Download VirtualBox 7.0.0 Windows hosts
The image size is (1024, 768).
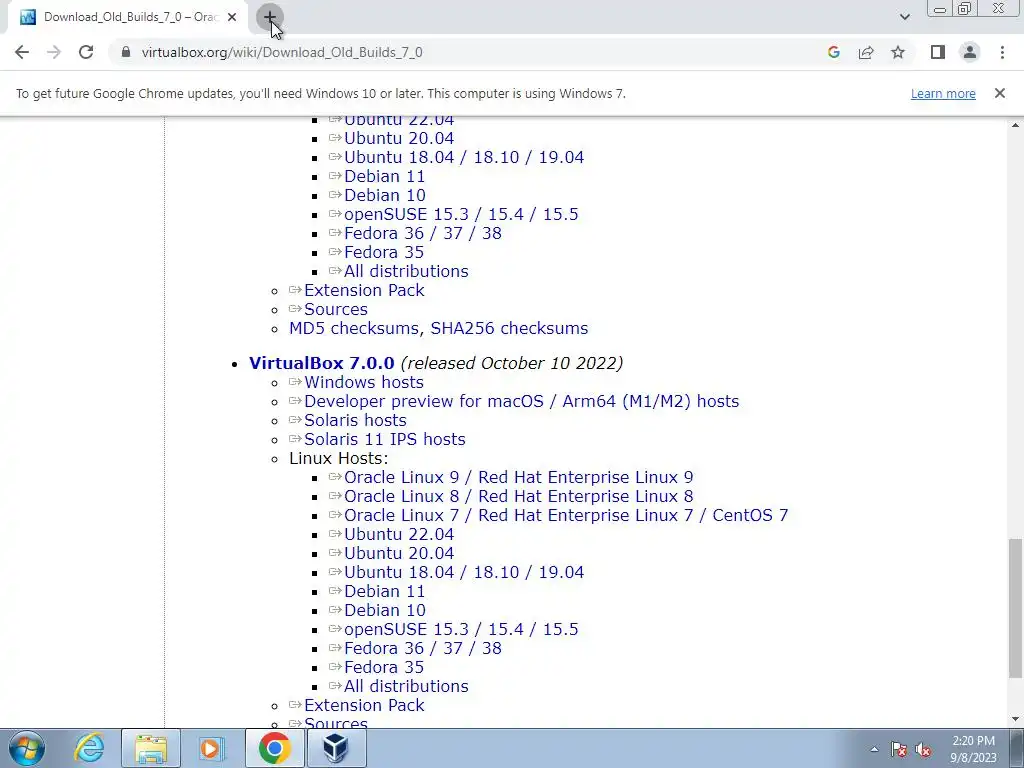[x=364, y=382]
